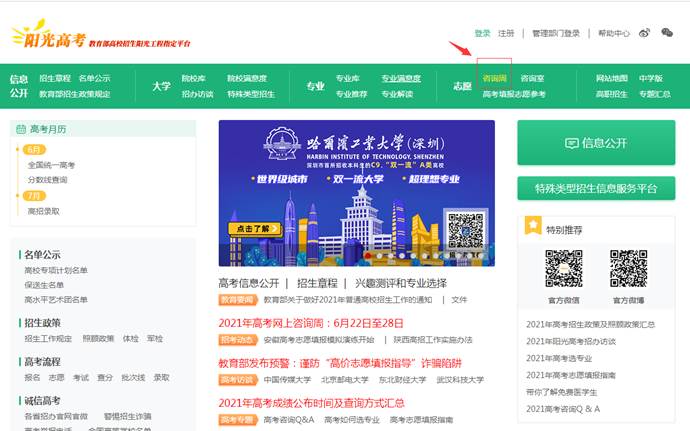This screenshot has height=431, width=690.
Task: Open 名单公示 in green nav bar
Action: pos(94,78)
